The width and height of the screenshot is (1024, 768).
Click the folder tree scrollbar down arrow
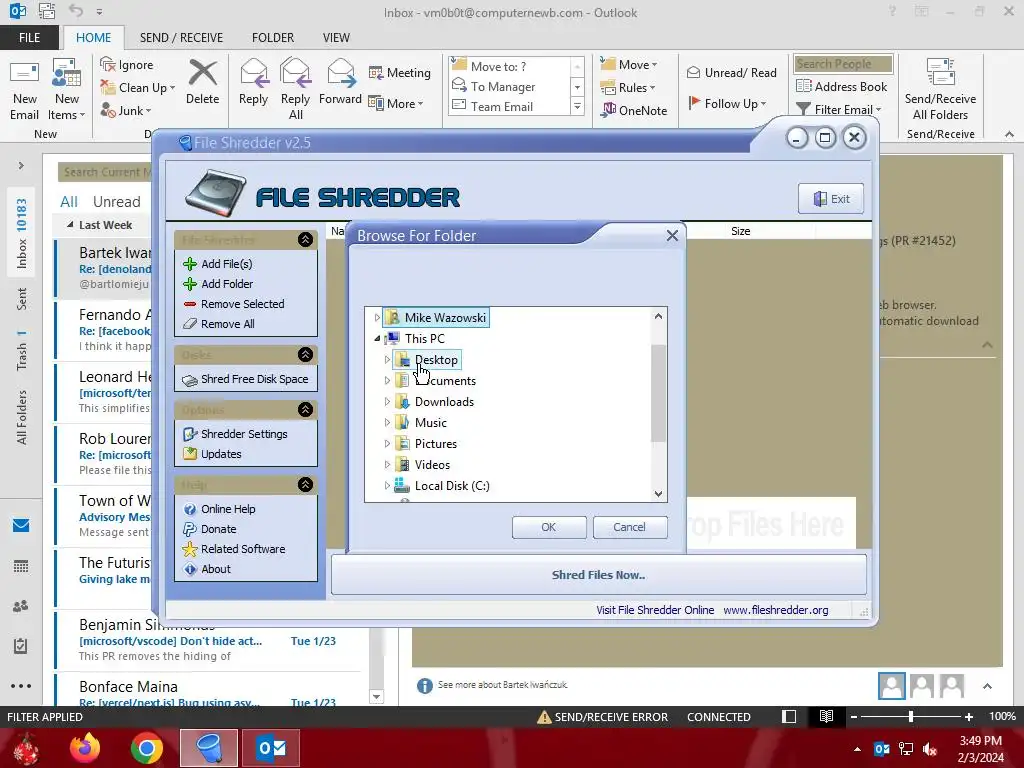pos(658,494)
